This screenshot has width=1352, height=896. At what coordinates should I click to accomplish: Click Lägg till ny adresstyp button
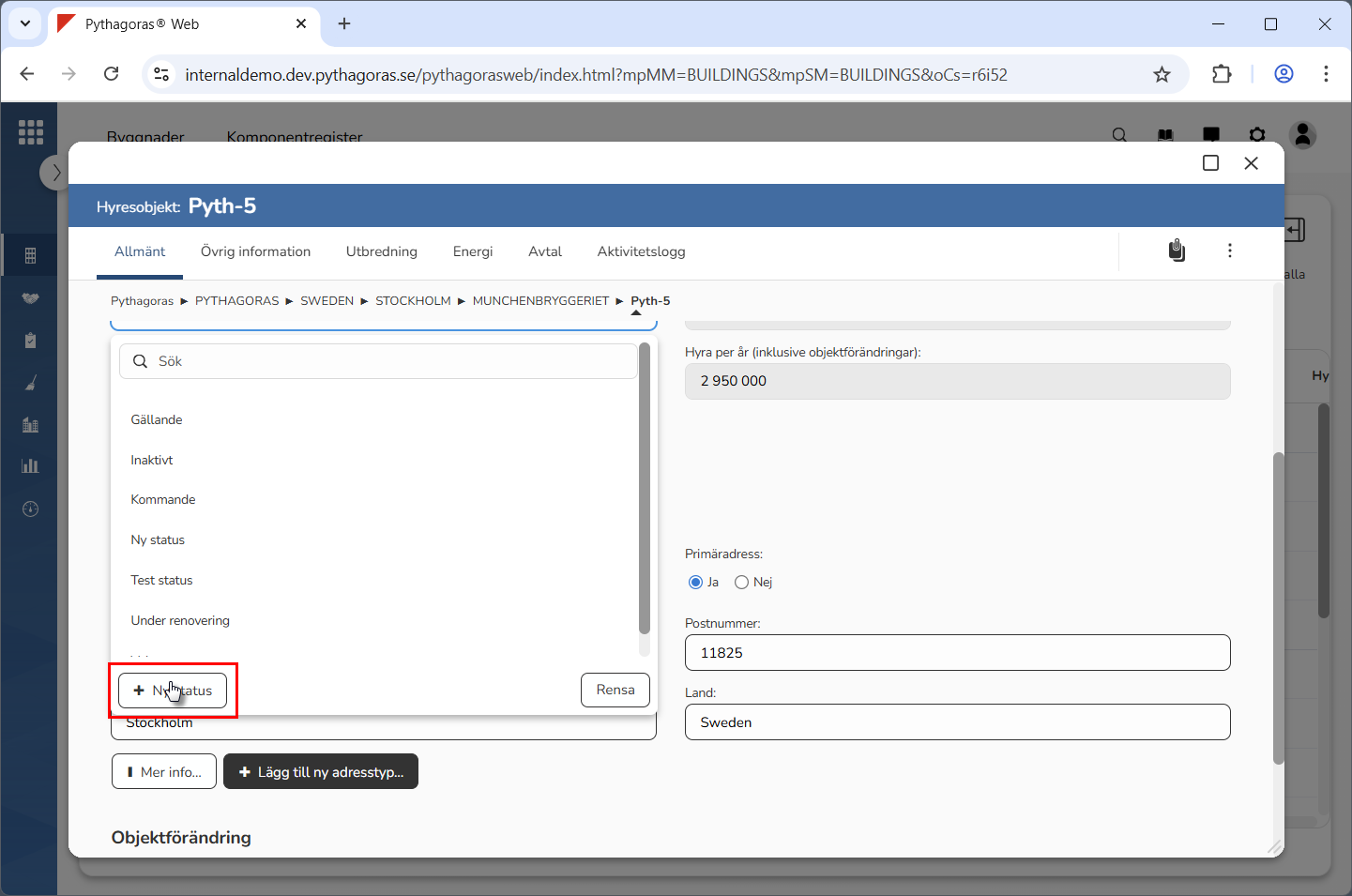coord(321,772)
